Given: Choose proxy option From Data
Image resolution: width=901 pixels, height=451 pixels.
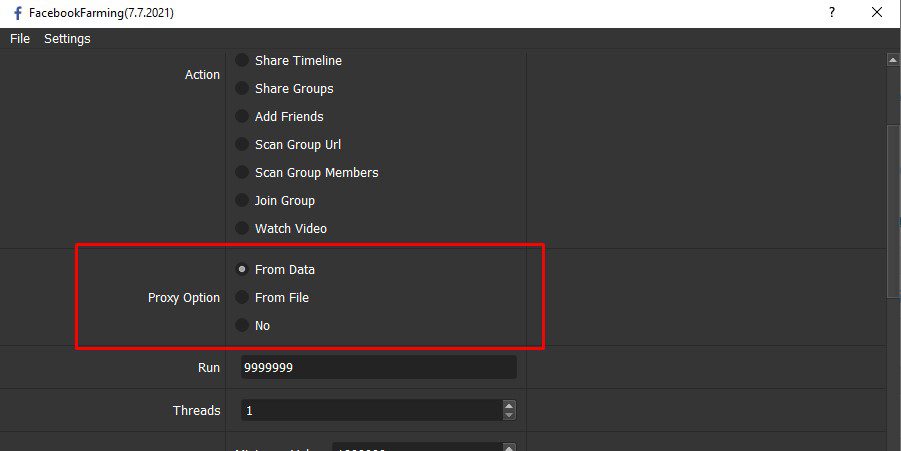Looking at the screenshot, I should pos(275,269).
